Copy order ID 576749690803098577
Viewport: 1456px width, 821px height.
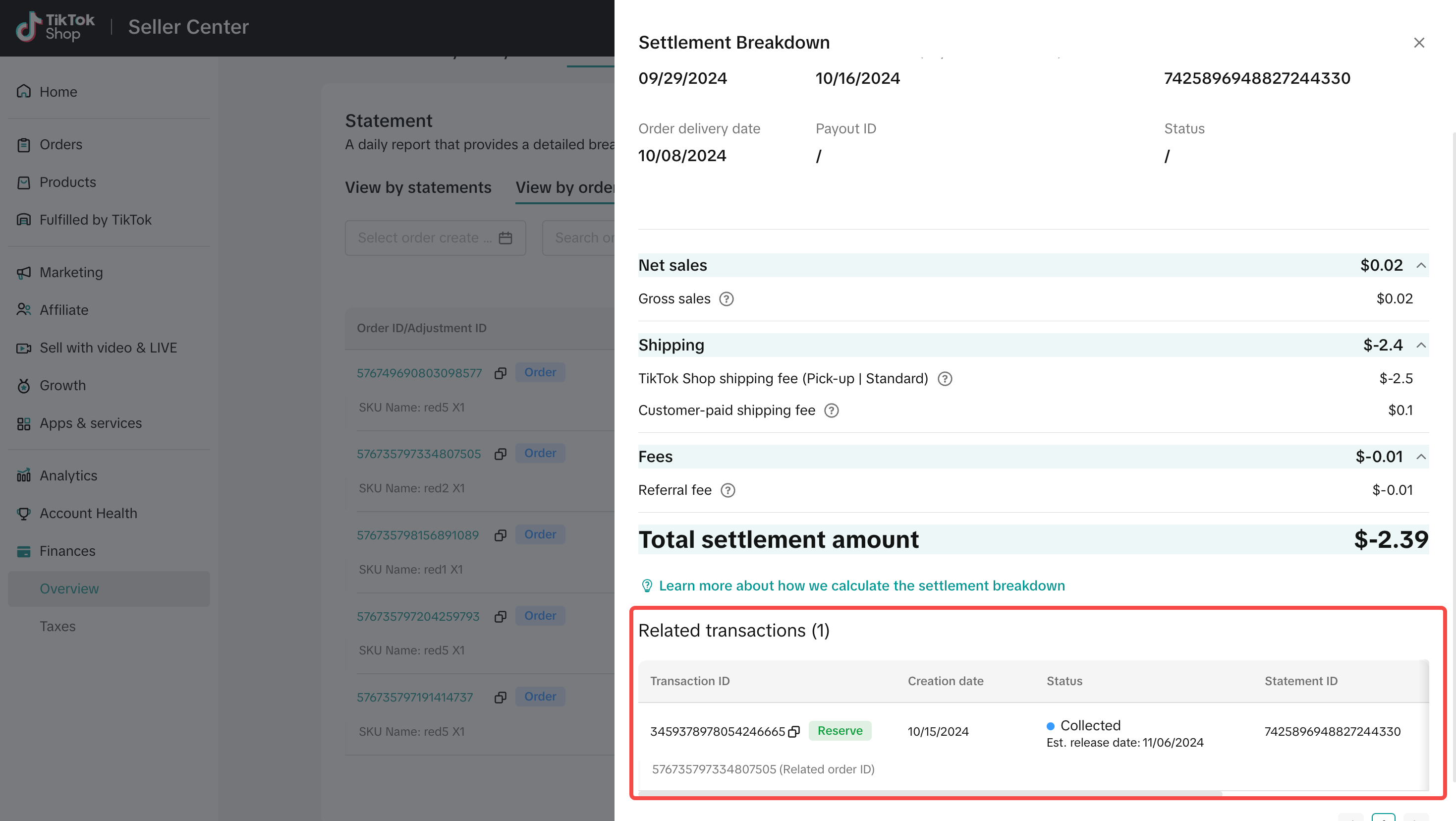(x=500, y=373)
